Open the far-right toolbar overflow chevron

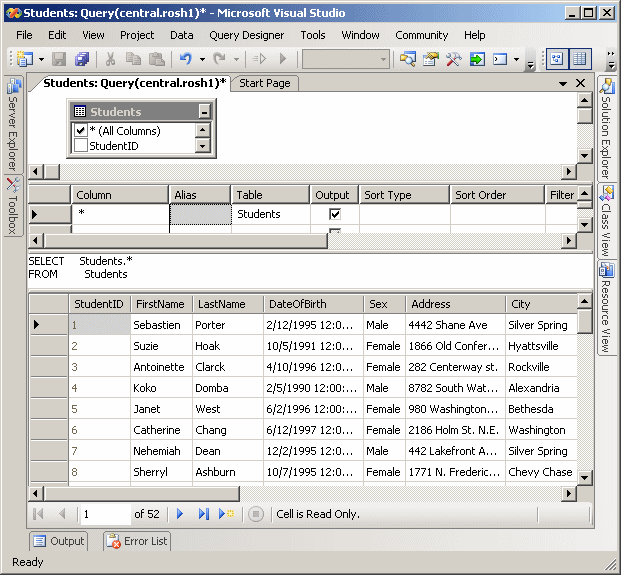click(x=611, y=59)
